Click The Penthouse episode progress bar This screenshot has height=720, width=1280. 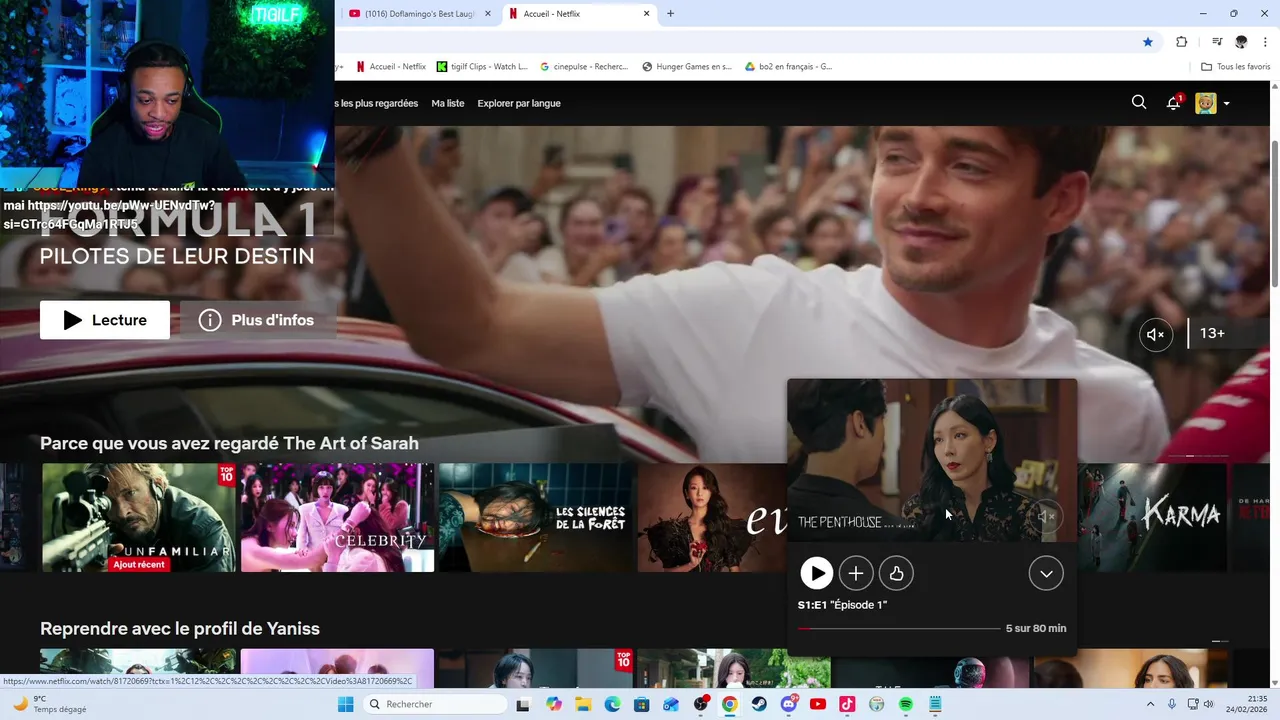coord(899,629)
